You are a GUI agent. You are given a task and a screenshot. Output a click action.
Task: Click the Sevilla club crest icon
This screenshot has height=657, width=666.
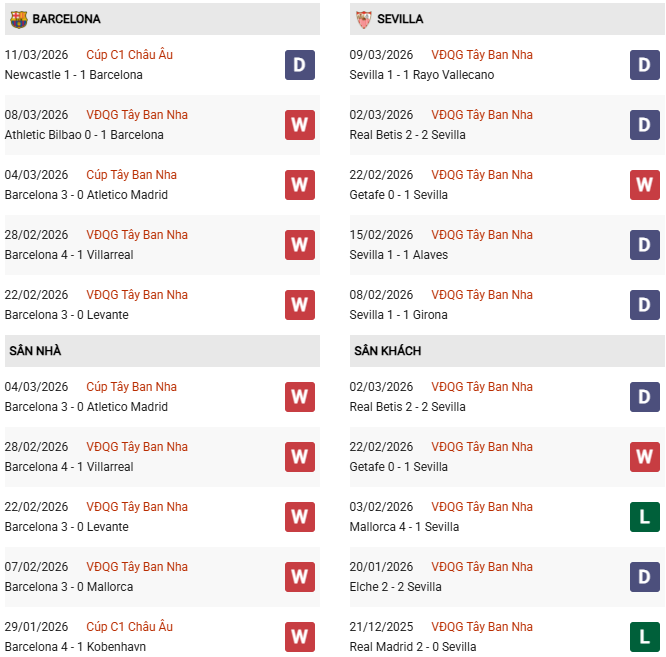[x=363, y=19]
